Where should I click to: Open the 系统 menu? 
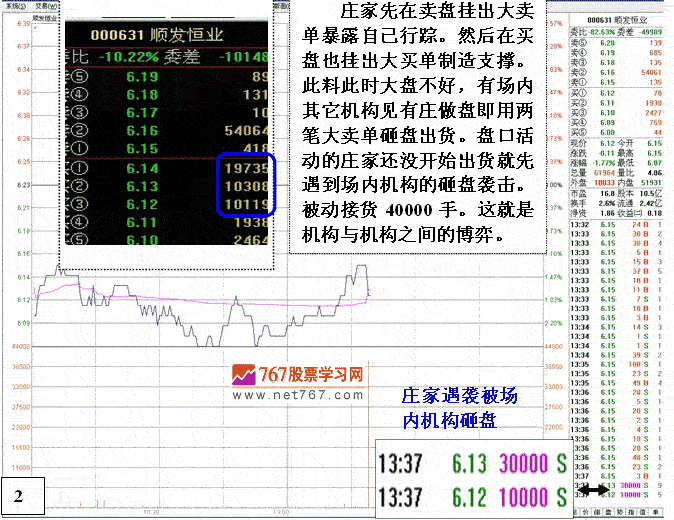point(14,4)
